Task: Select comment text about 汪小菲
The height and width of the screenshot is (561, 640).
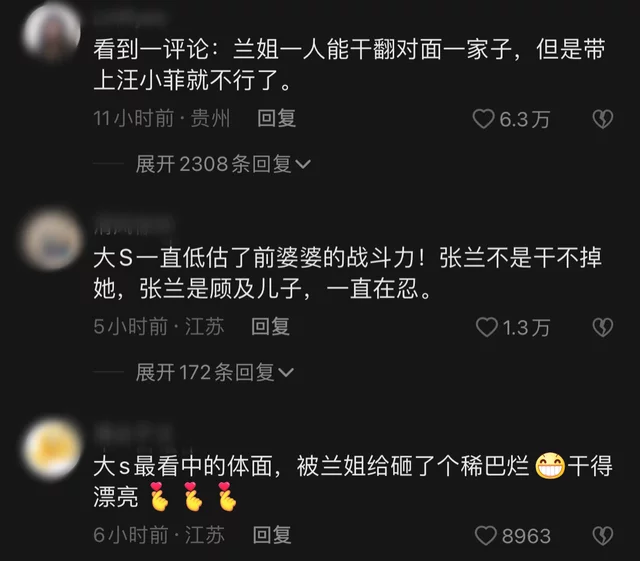Action: click(349, 65)
